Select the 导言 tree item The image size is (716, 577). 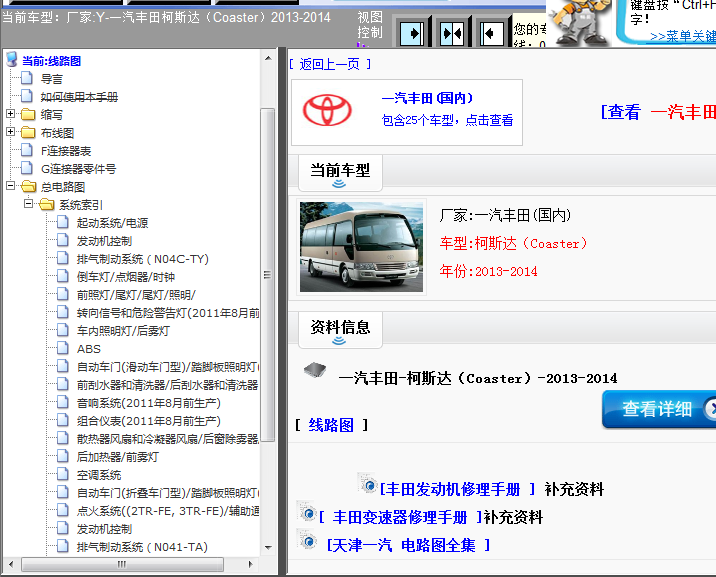52,79
